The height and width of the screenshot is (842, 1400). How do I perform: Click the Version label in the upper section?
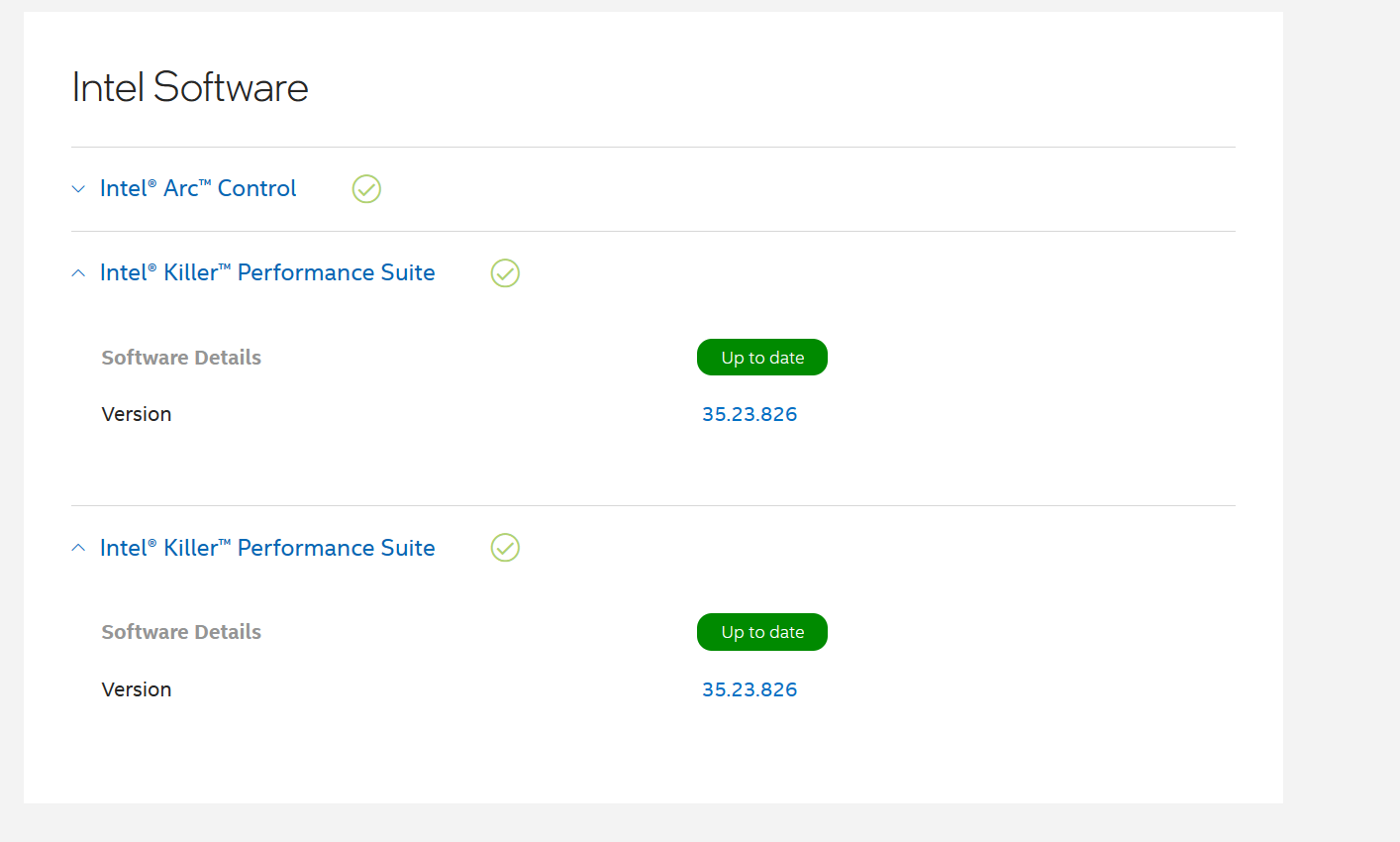click(x=137, y=414)
